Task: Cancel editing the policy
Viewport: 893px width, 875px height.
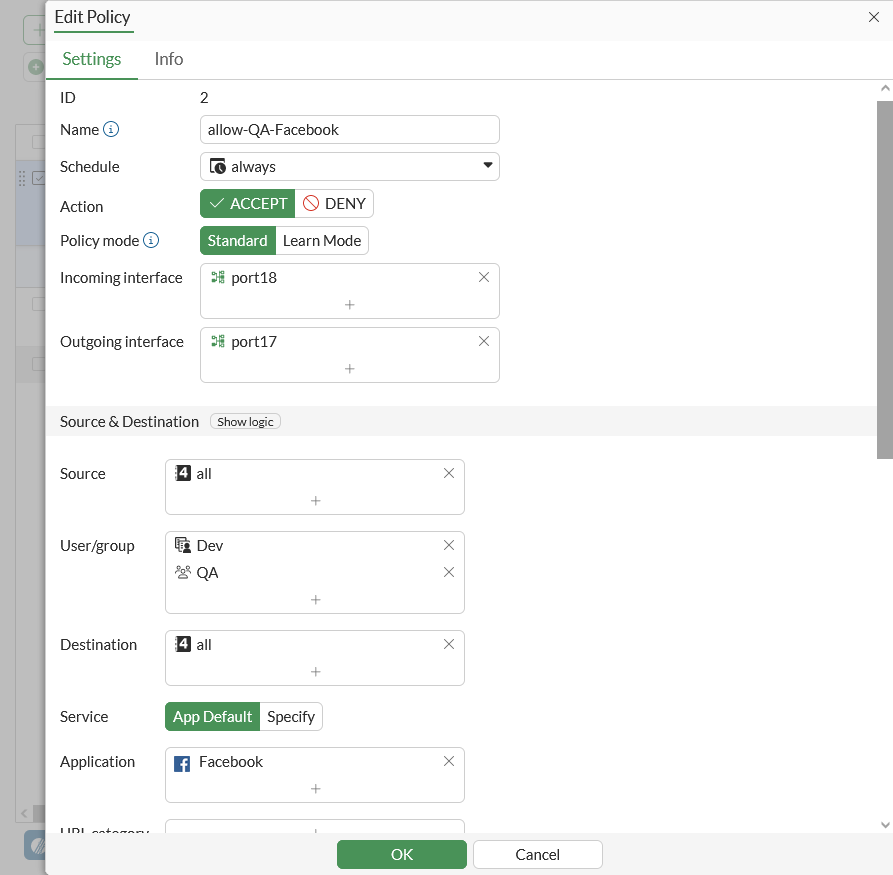Action: pyautogui.click(x=538, y=854)
